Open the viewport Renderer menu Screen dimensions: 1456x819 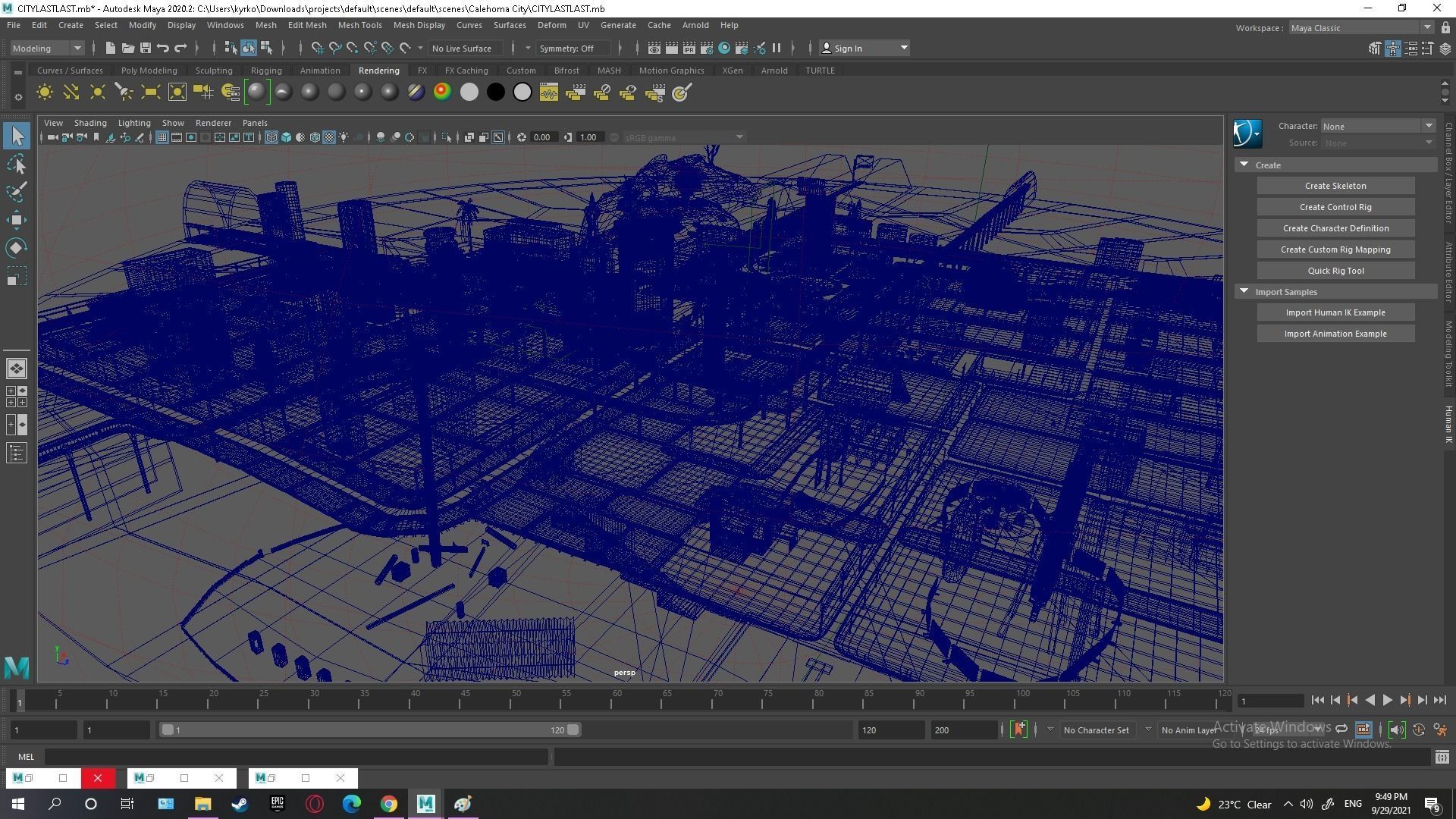(x=213, y=123)
